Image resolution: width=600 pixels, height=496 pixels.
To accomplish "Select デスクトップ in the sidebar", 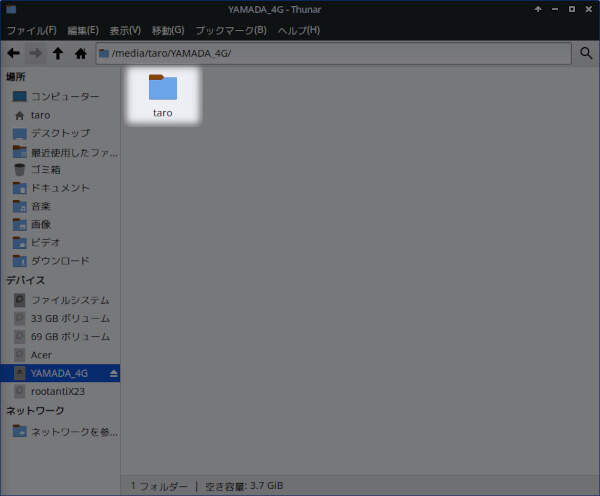I will pos(60,134).
